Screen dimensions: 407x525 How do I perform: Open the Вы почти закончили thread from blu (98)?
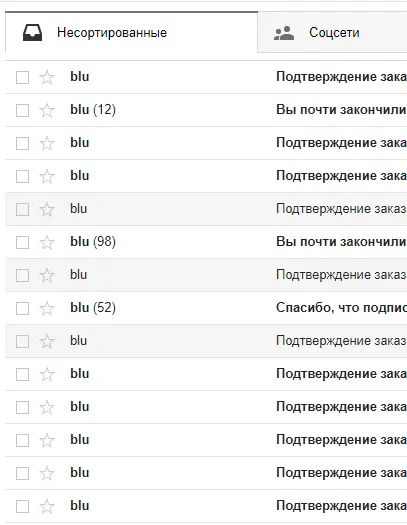click(341, 241)
